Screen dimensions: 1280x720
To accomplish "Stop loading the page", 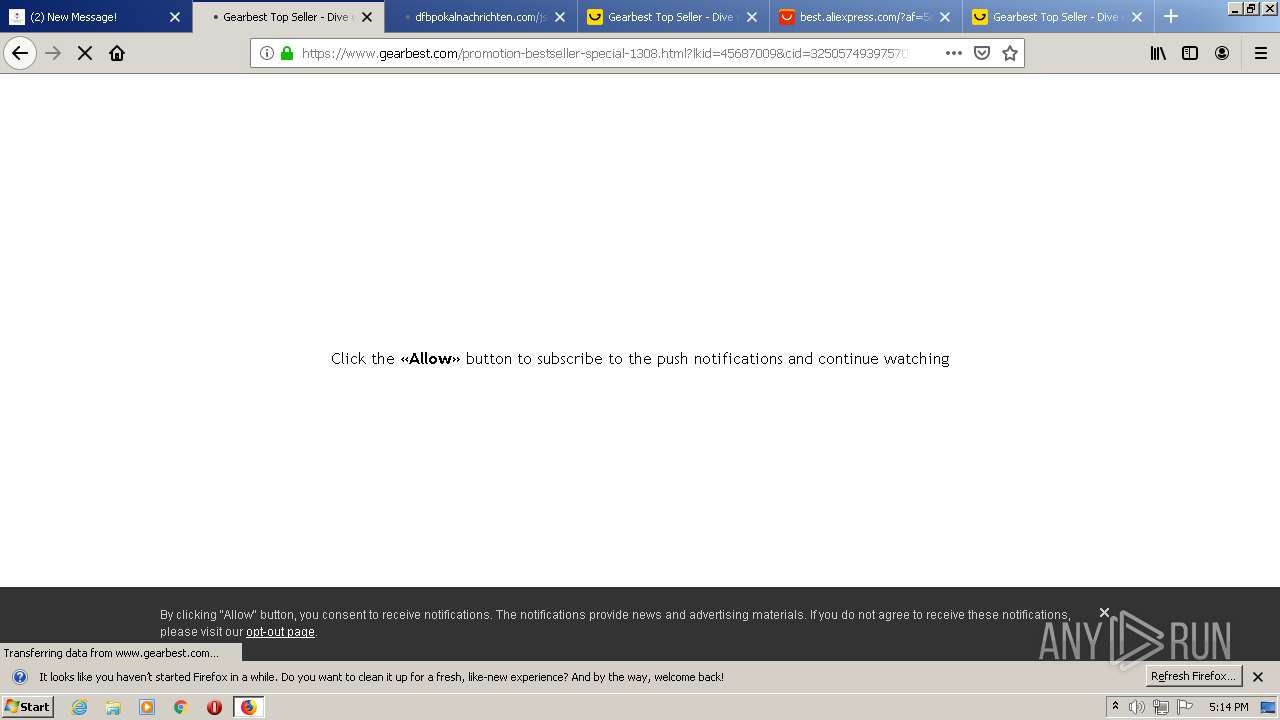I will [85, 53].
